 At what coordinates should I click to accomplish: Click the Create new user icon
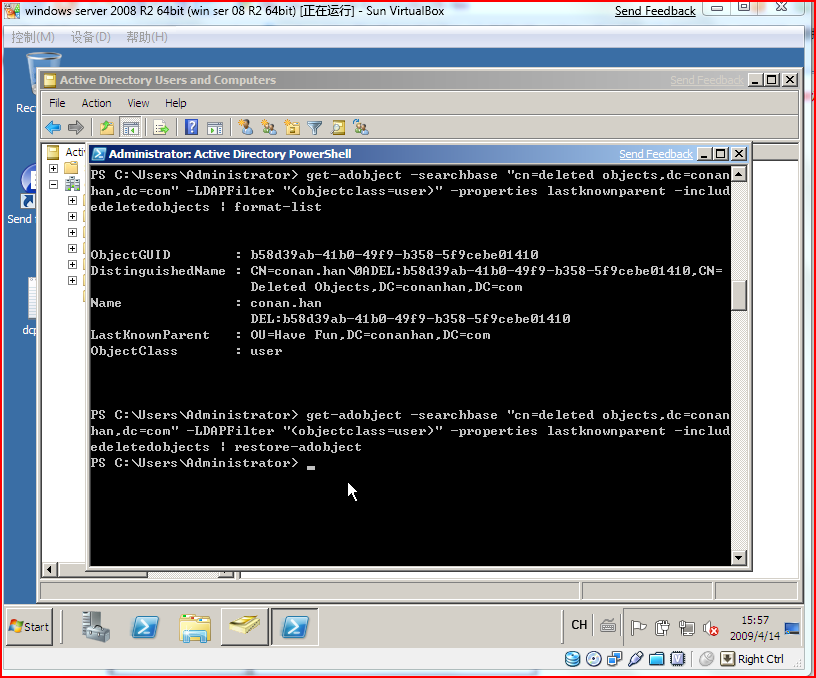[x=245, y=127]
